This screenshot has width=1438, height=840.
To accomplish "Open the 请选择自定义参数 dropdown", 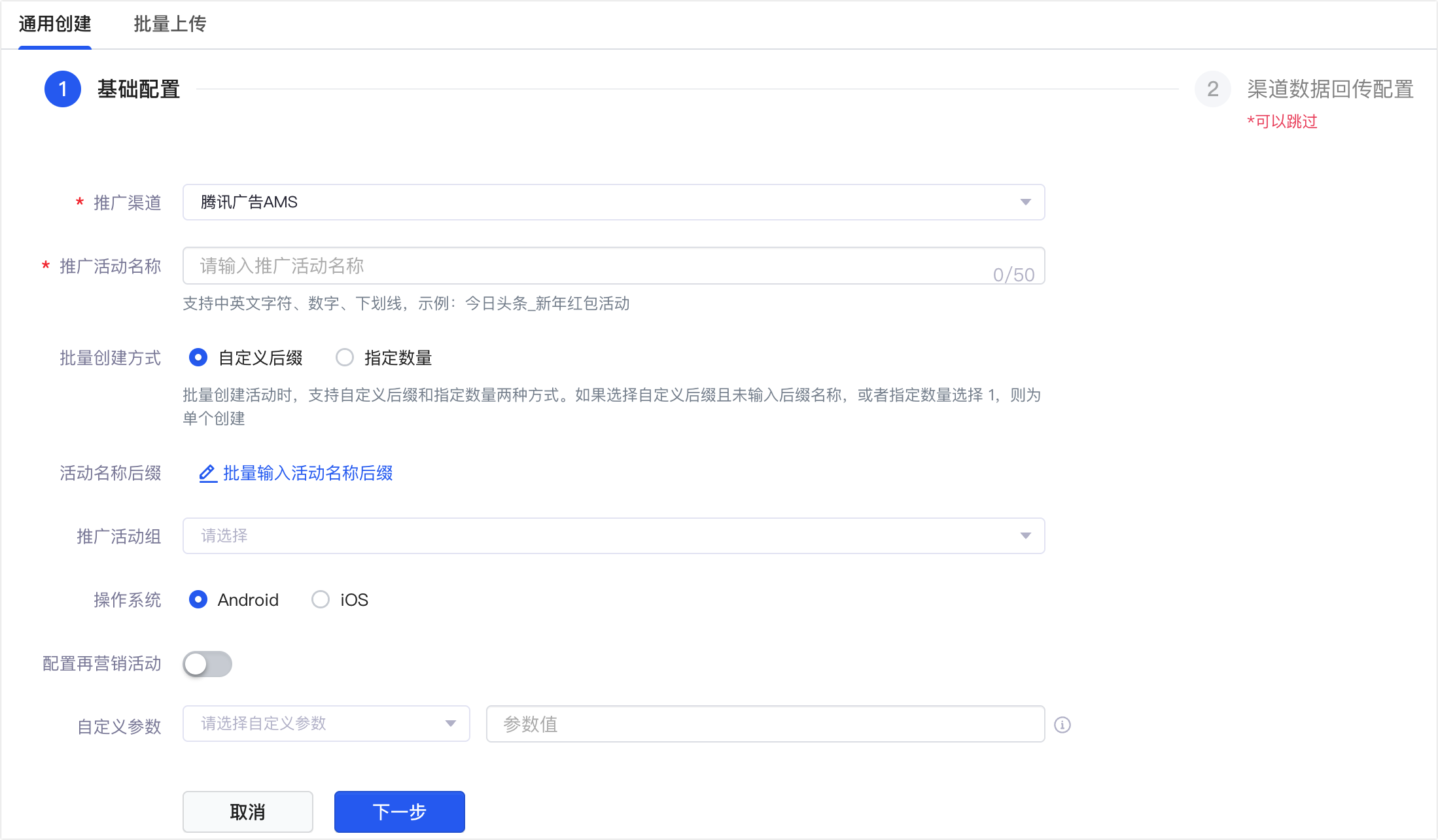I will point(326,724).
